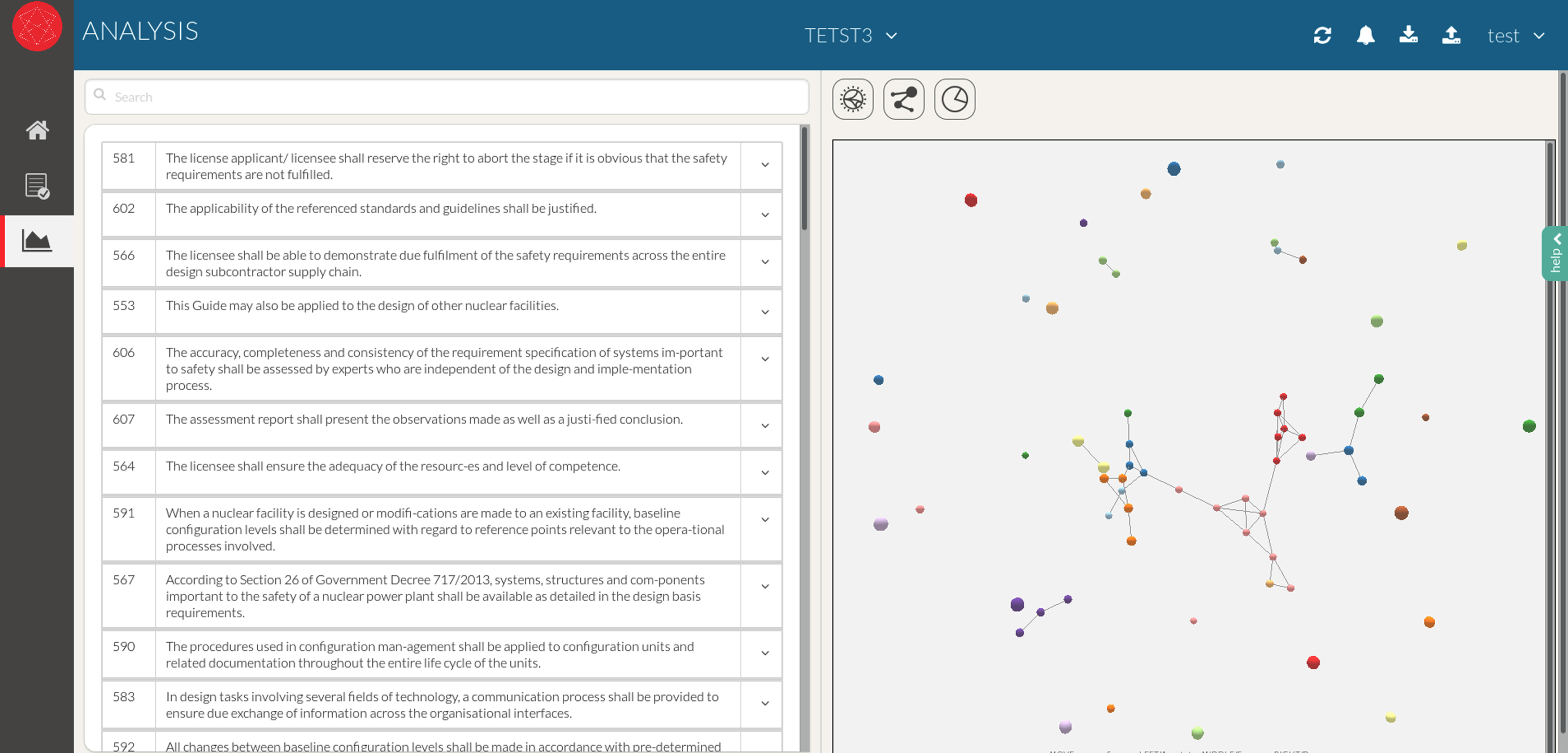Select the connected nodes graph button
This screenshot has width=1568, height=753.
(x=904, y=99)
